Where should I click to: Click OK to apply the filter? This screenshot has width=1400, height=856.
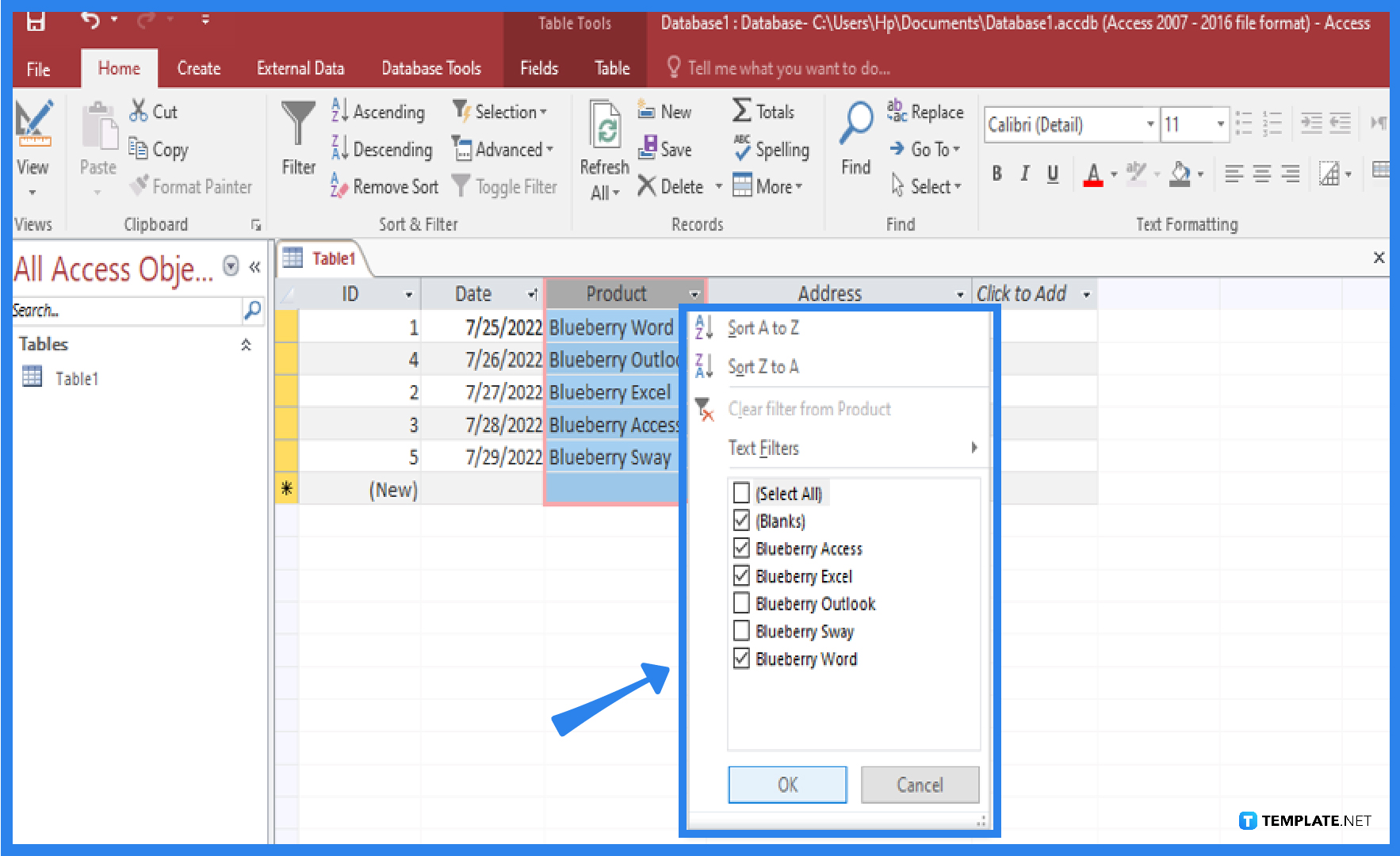[x=786, y=785]
